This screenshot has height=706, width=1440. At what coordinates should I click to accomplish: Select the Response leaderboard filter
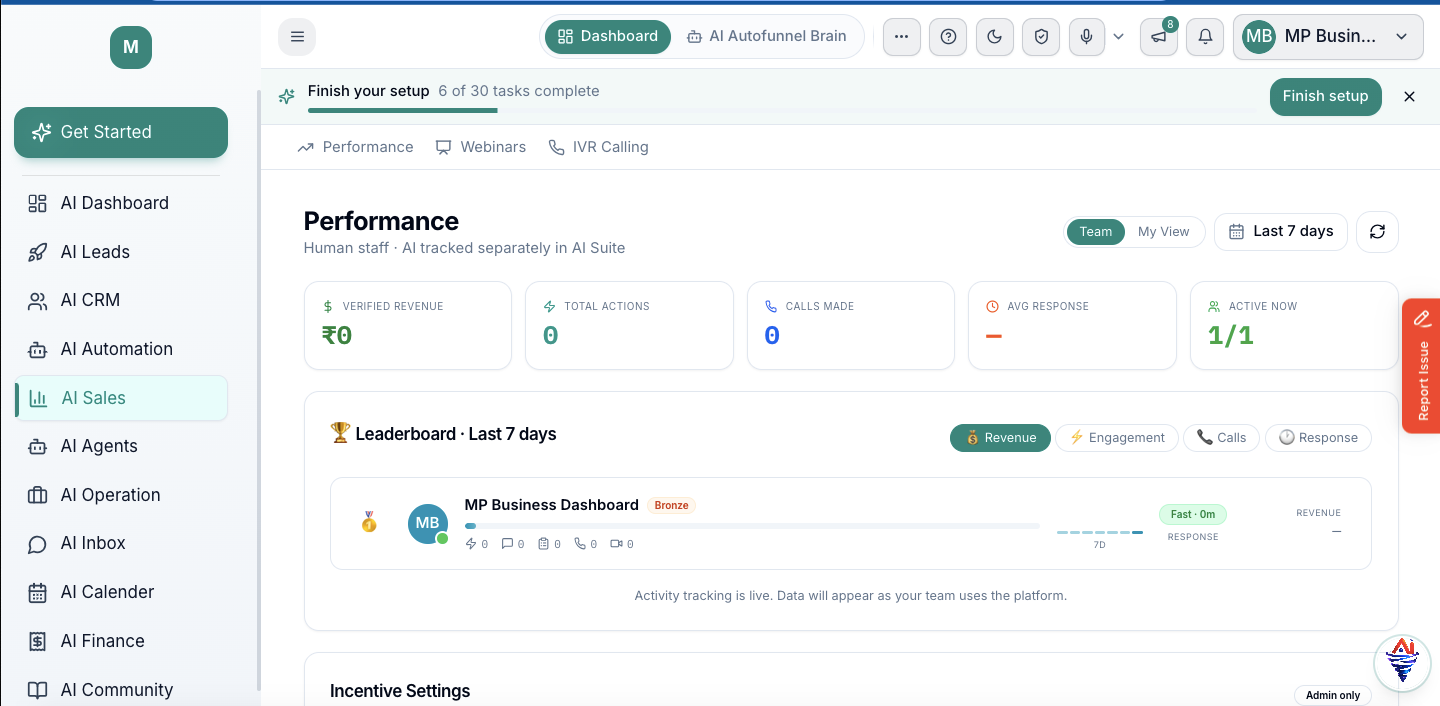click(1318, 438)
